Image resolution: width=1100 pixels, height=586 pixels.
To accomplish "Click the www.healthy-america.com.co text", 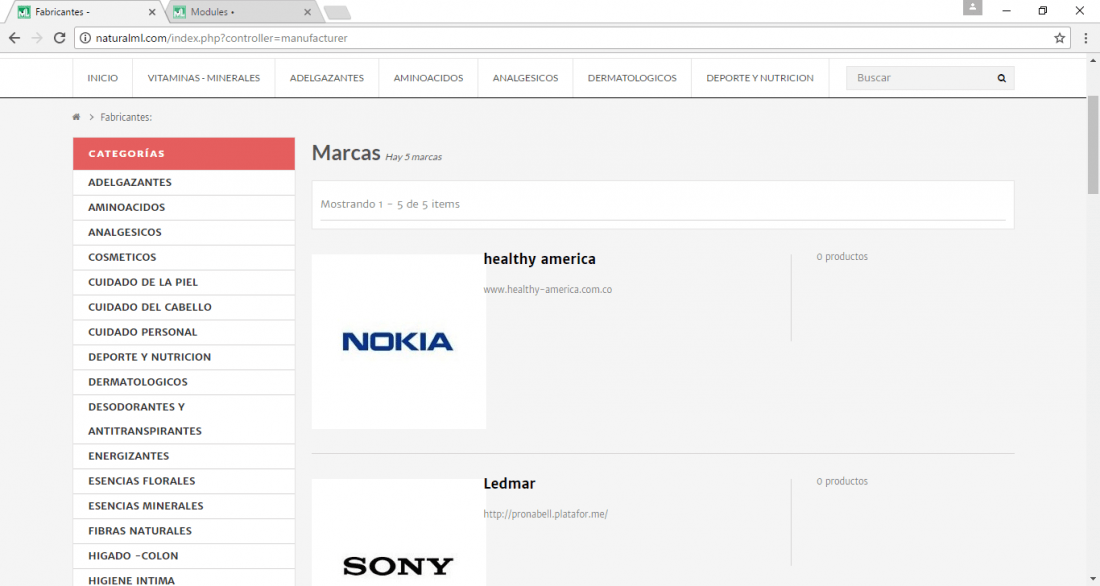I will click(x=548, y=289).
